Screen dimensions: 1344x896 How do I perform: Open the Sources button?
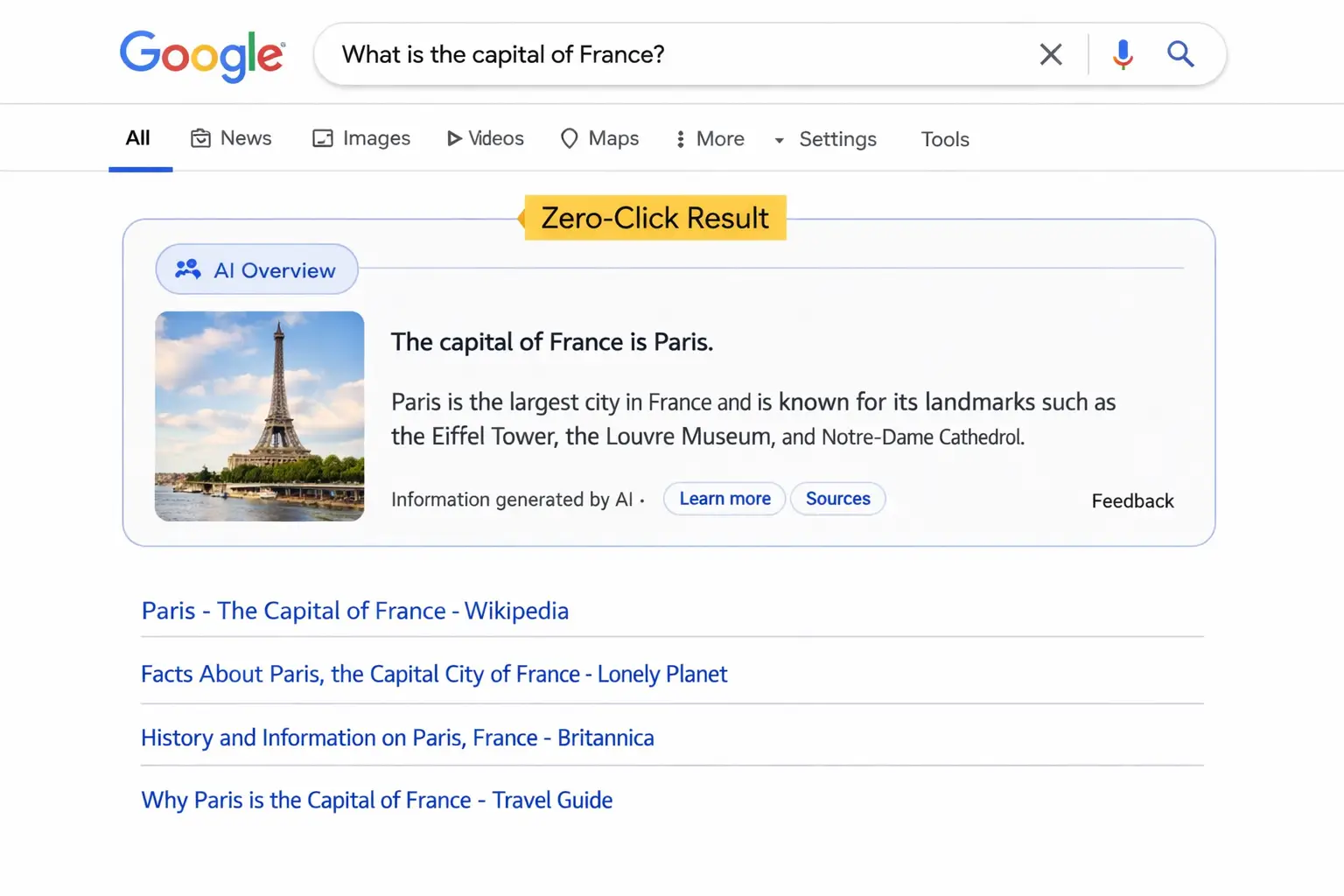coord(837,499)
